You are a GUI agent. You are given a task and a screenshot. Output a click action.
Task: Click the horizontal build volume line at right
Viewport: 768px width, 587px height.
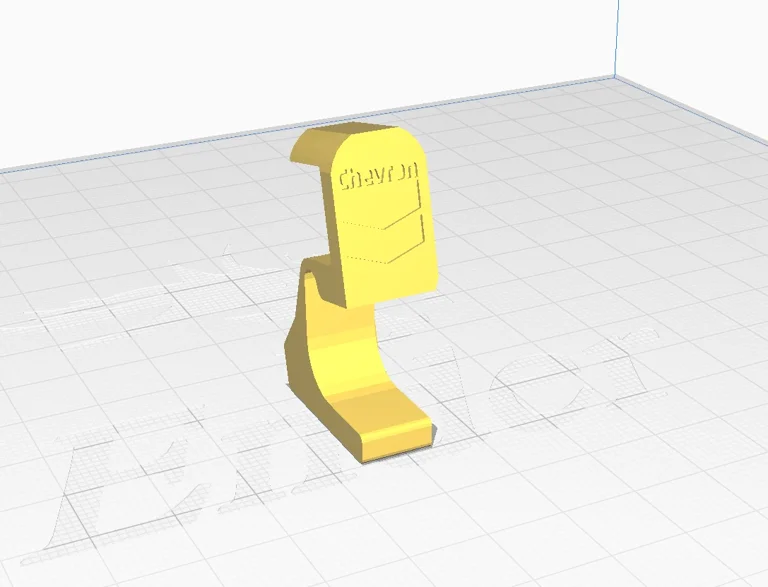point(690,77)
